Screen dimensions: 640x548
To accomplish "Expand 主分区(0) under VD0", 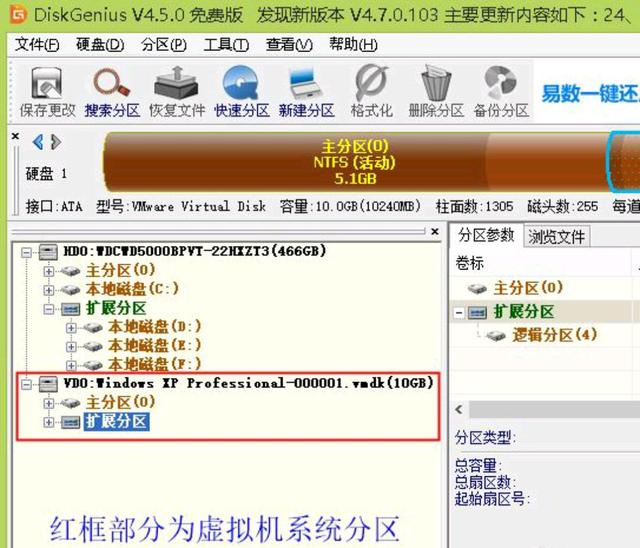I will coord(49,403).
